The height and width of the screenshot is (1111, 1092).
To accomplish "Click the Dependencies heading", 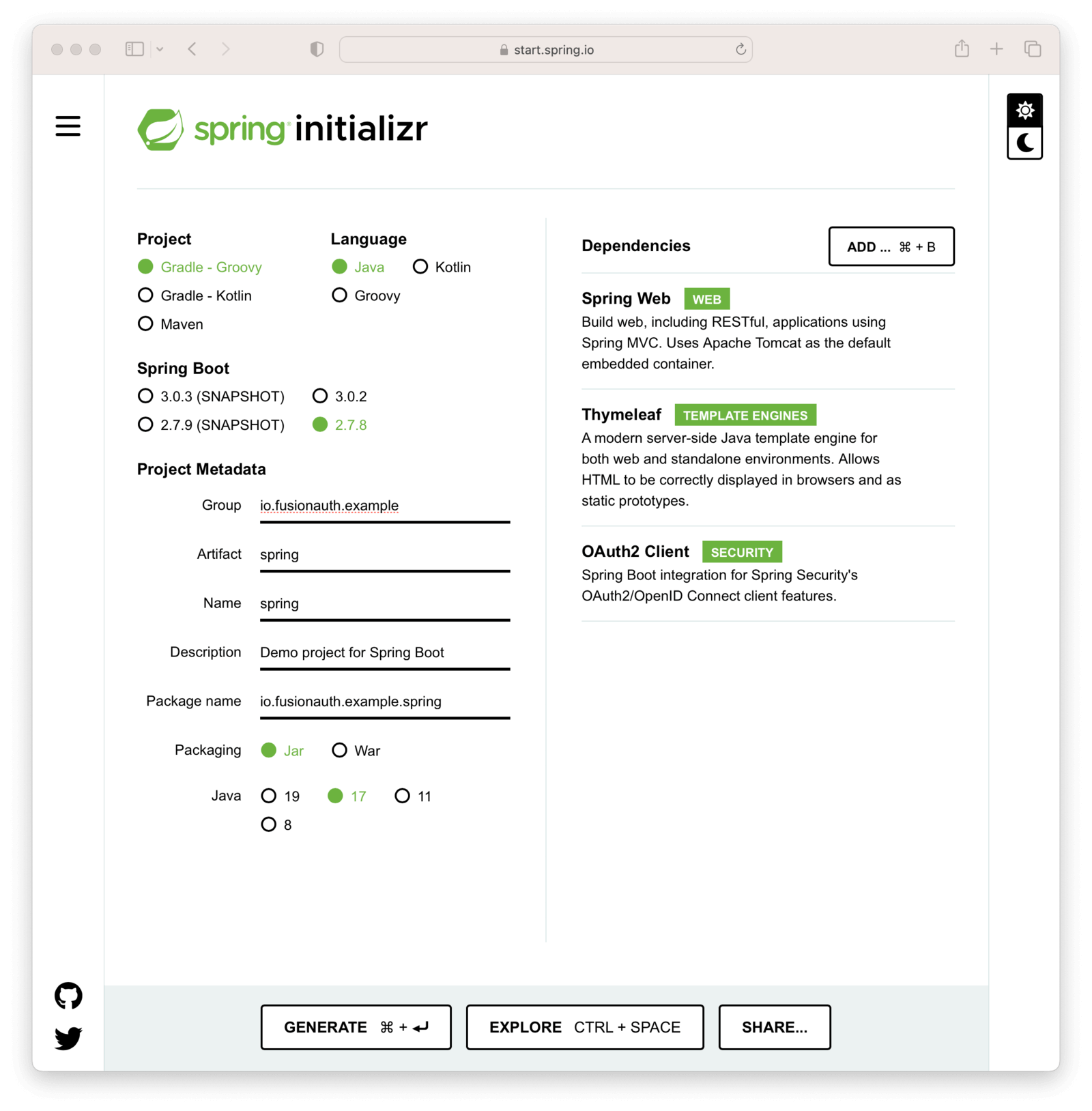I will pyautogui.click(x=635, y=246).
